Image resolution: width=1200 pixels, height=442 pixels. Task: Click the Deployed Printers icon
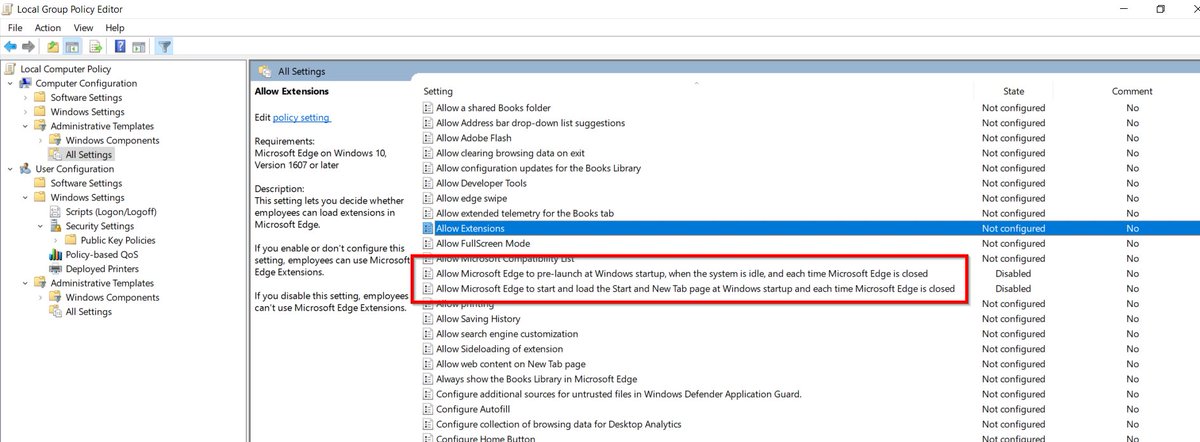pyautogui.click(x=56, y=269)
